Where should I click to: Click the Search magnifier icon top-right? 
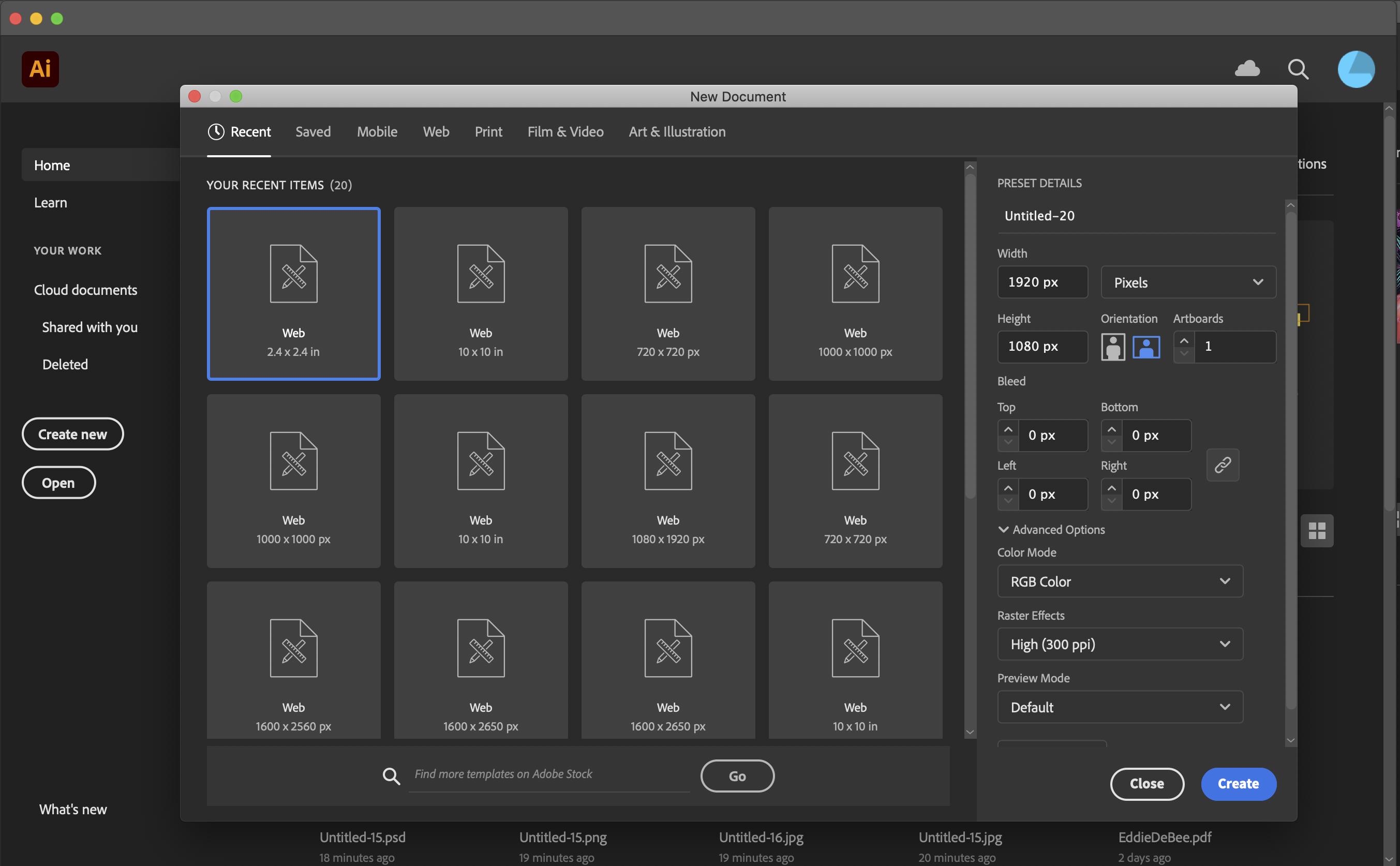(x=1298, y=69)
